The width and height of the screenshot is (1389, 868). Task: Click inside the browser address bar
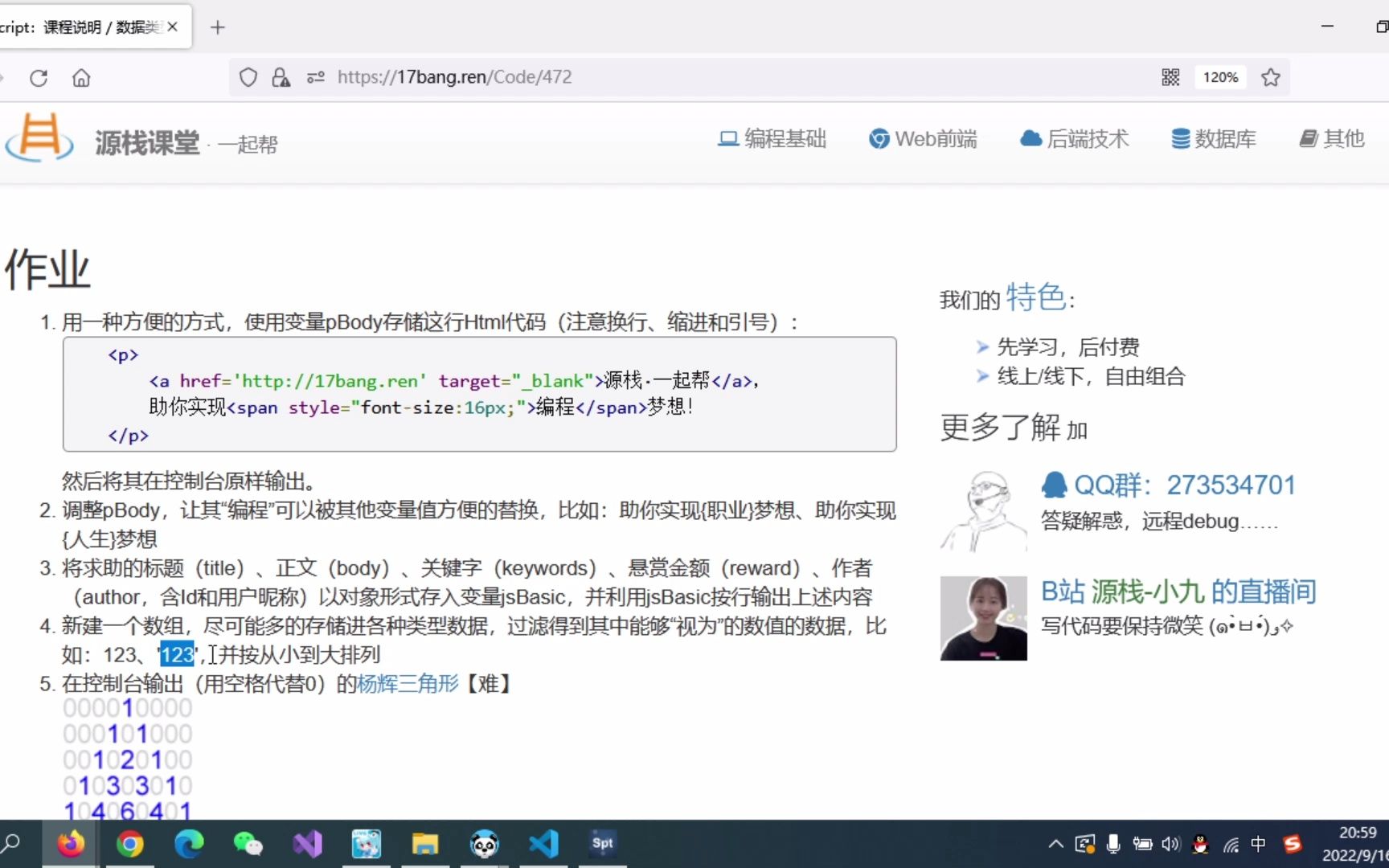tap(643, 77)
